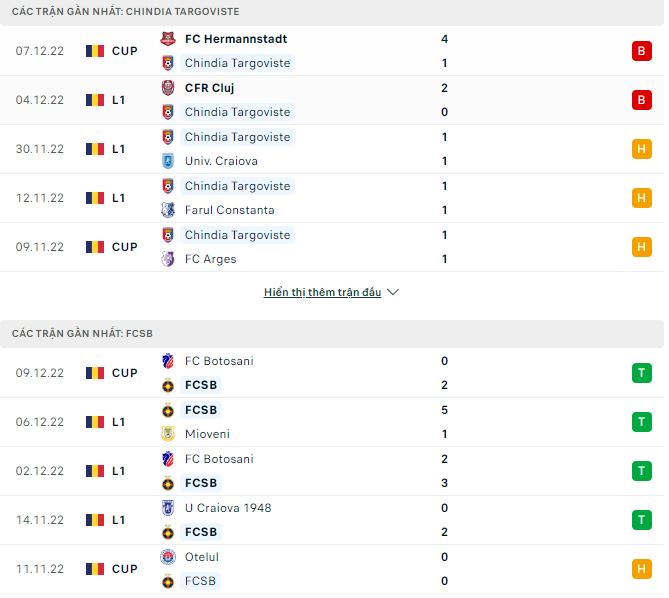Click the orange H badge for Univ. Craiova match
Image resolution: width=669 pixels, height=598 pixels.
coord(641,149)
